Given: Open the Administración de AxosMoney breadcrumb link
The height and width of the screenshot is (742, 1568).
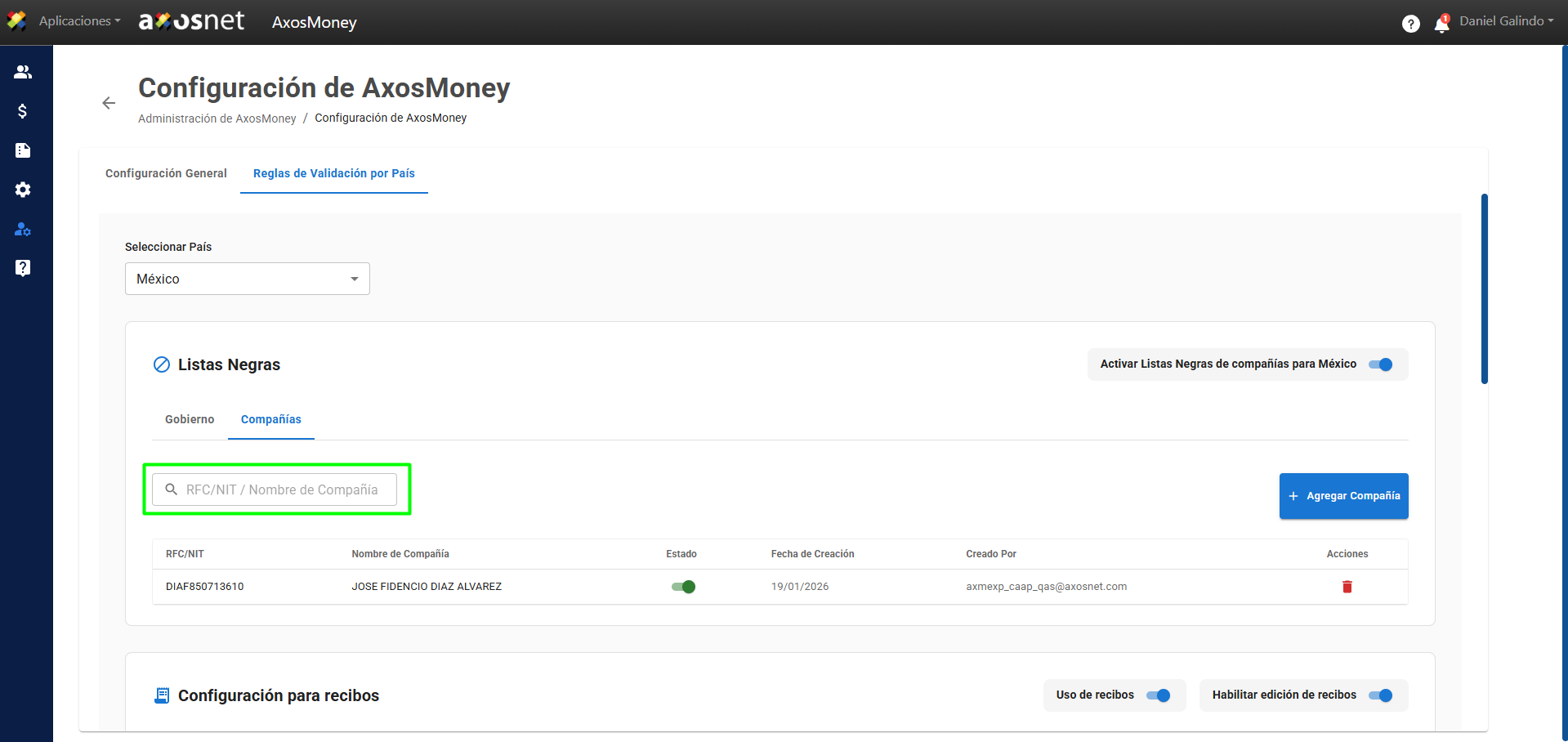Looking at the screenshot, I should (217, 118).
